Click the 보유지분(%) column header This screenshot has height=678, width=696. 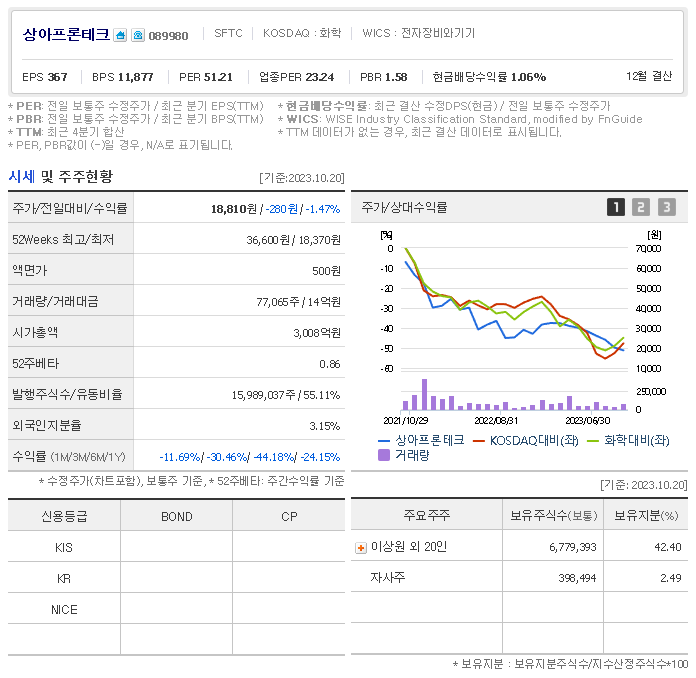pyautogui.click(x=646, y=515)
